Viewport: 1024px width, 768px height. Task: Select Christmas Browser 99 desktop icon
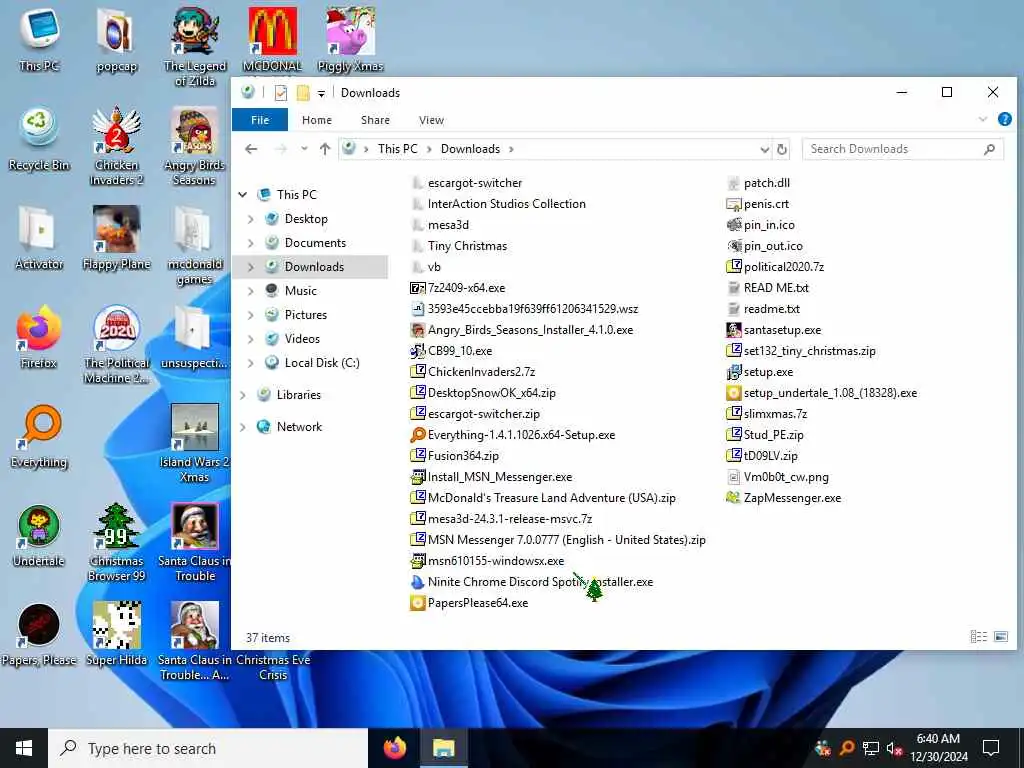coord(116,543)
